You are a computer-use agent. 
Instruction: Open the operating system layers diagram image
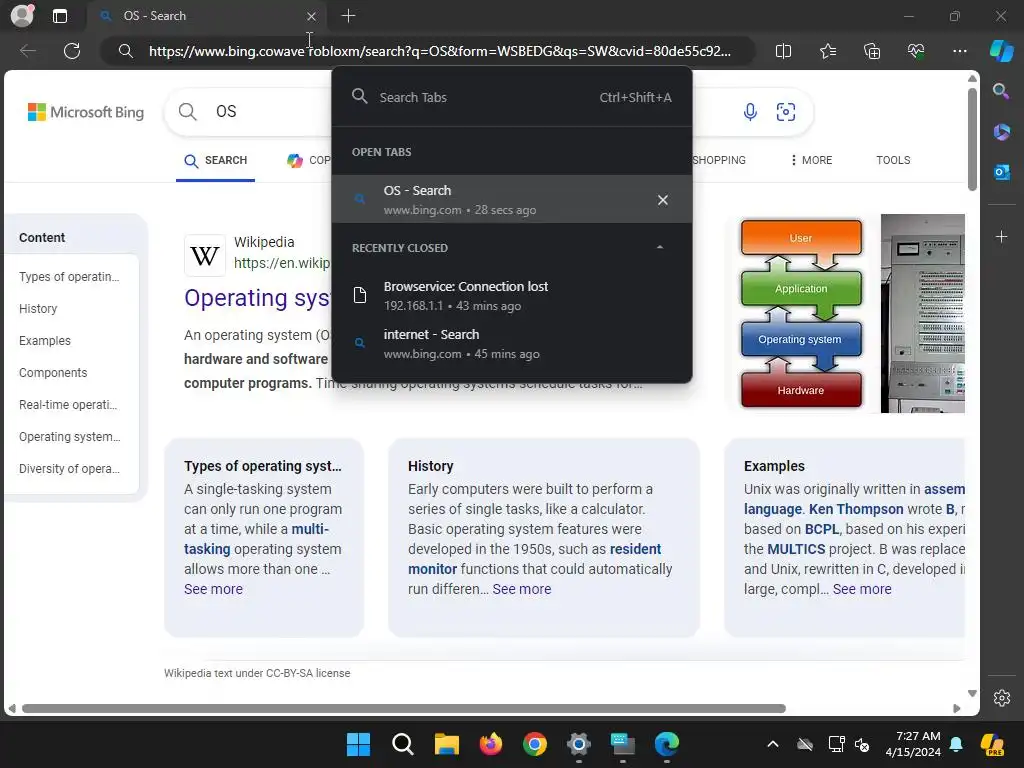(x=801, y=313)
